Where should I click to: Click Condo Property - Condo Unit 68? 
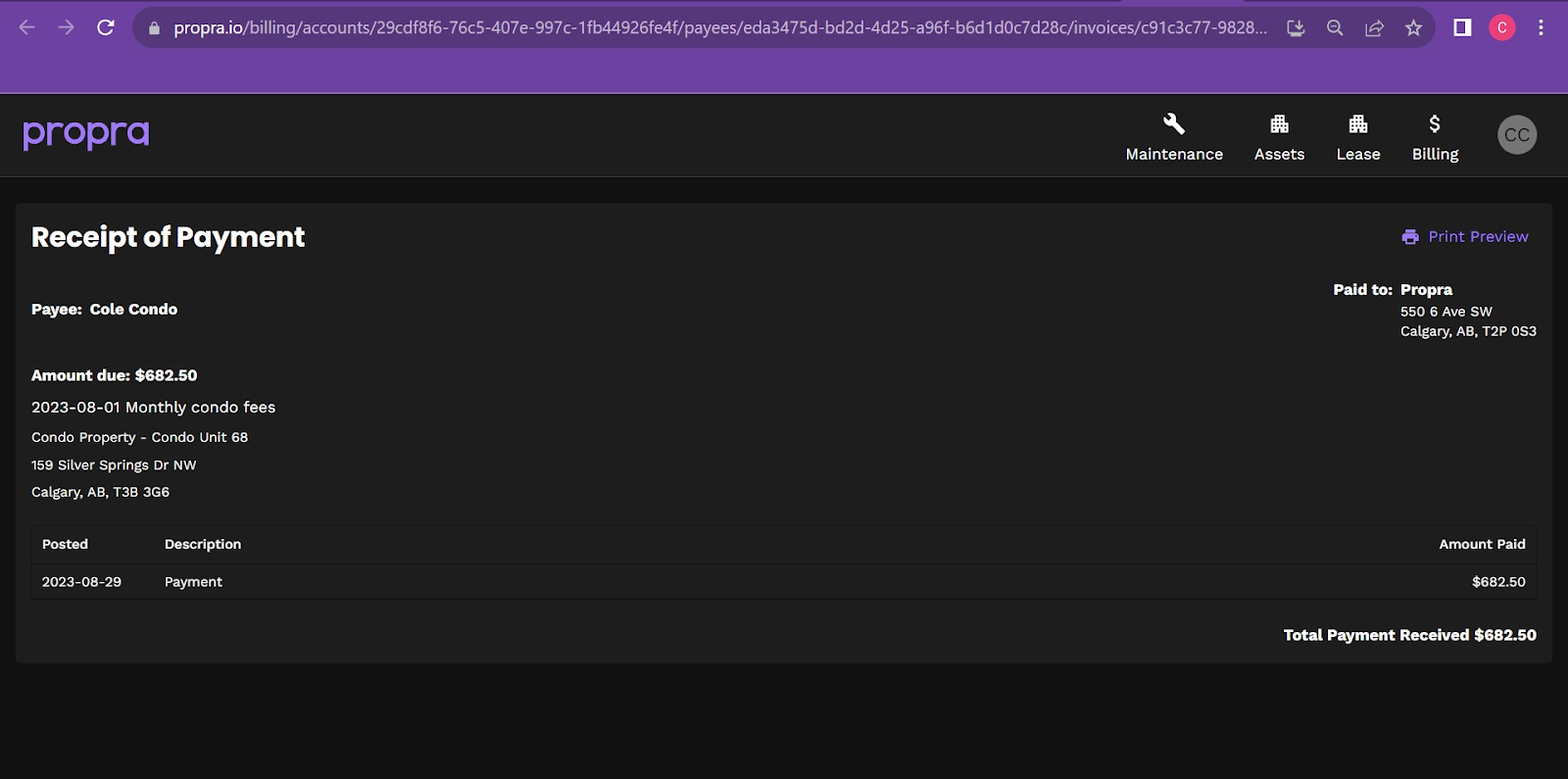[139, 438]
